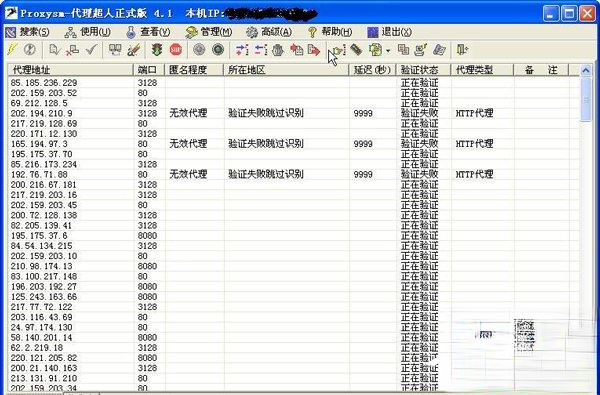Select proxy row 213.131.91.210
The image size is (600, 395).
coord(293,378)
